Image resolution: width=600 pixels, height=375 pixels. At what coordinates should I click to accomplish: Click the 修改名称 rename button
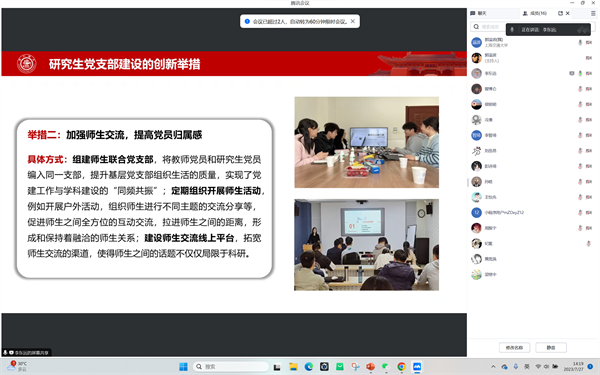click(x=514, y=347)
